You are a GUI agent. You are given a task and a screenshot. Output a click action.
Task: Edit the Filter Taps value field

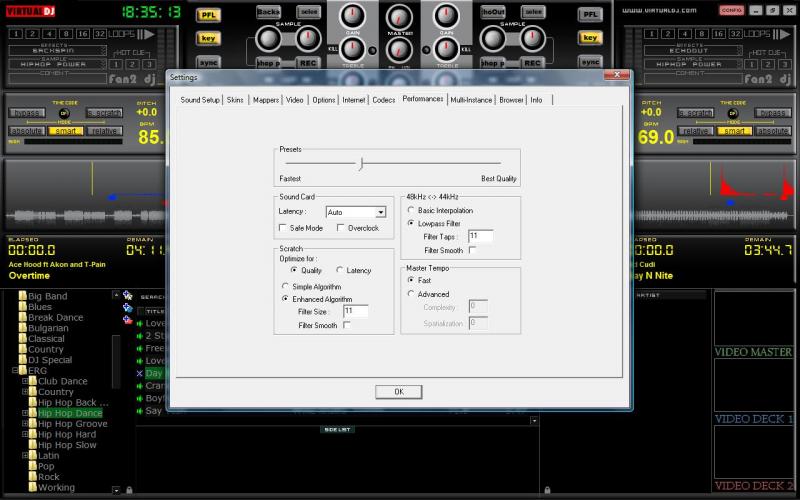click(x=481, y=236)
